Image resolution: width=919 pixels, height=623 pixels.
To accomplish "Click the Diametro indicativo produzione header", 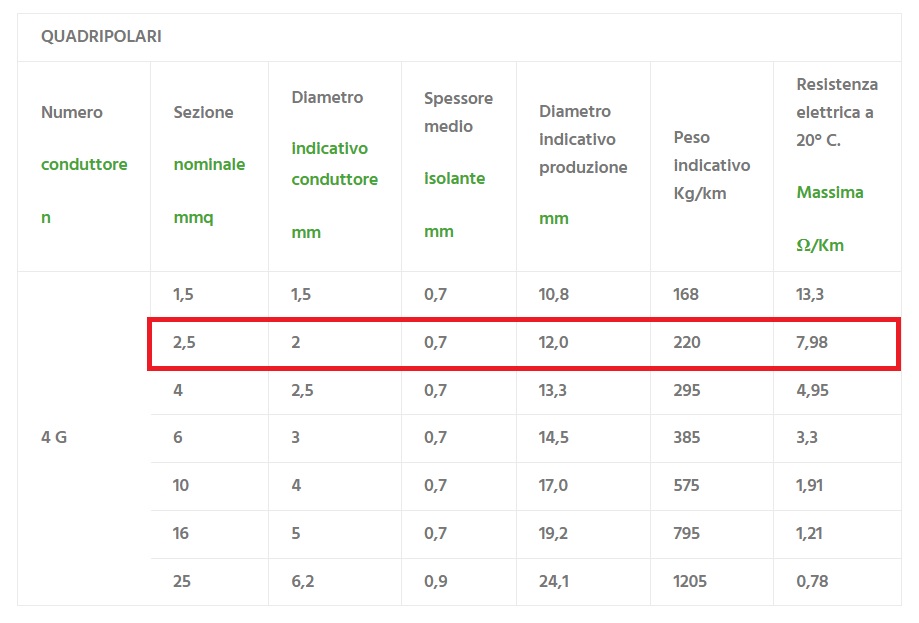I will [x=583, y=165].
